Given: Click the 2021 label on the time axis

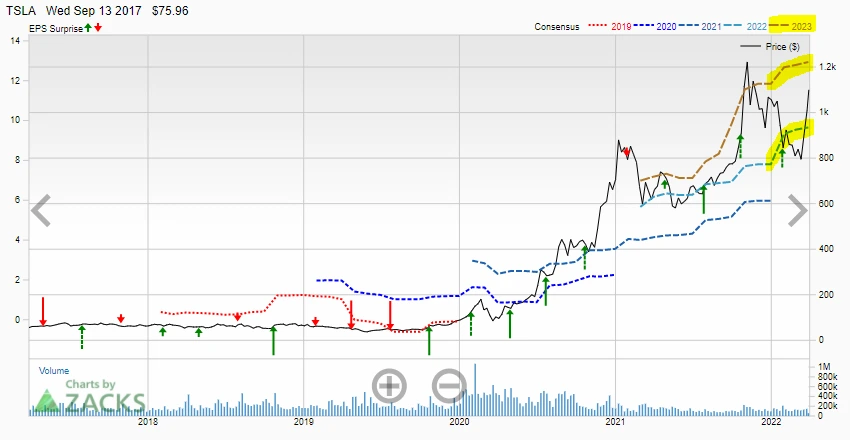Looking at the screenshot, I should point(615,421).
